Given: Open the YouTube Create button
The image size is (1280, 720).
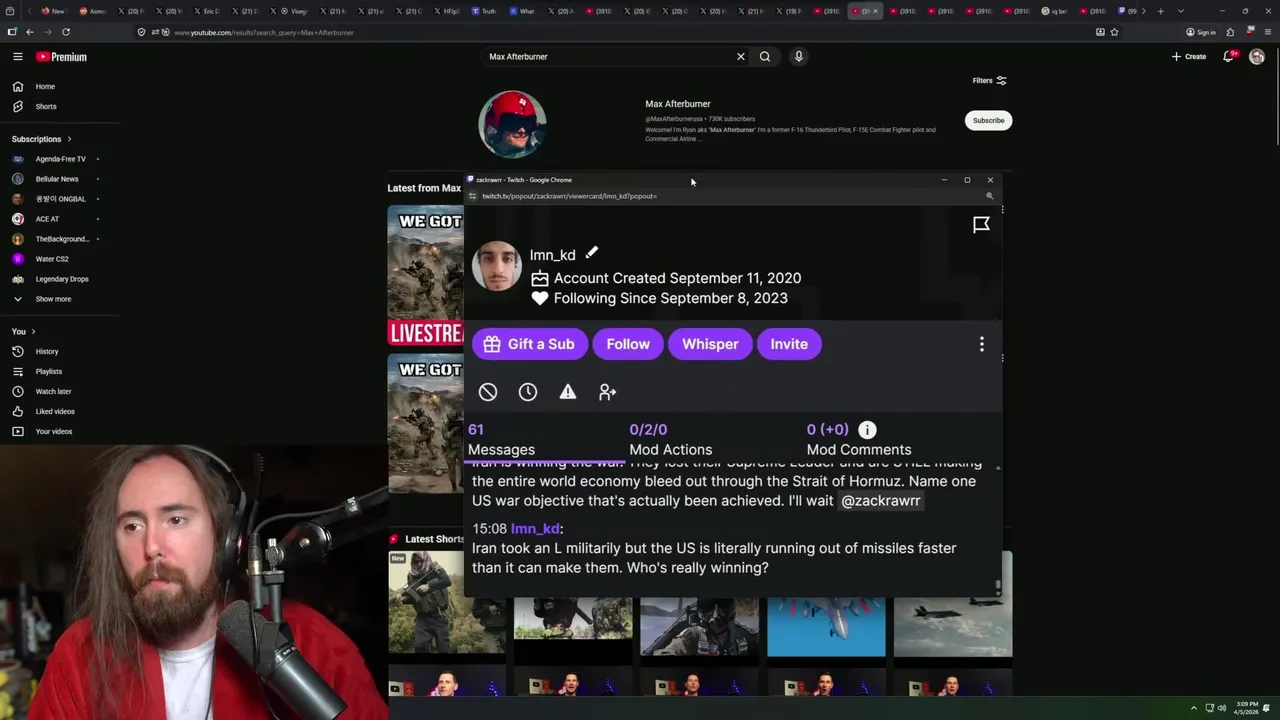Looking at the screenshot, I should (x=1189, y=57).
